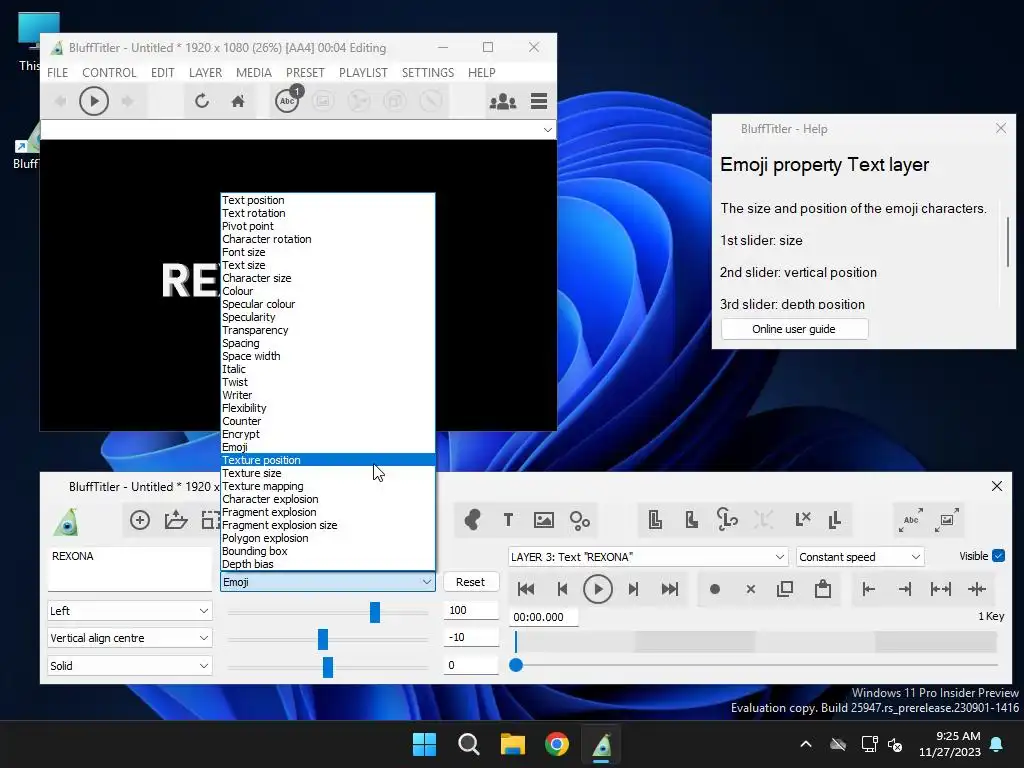Select Transparency in property list
The width and height of the screenshot is (1024, 768).
point(328,330)
